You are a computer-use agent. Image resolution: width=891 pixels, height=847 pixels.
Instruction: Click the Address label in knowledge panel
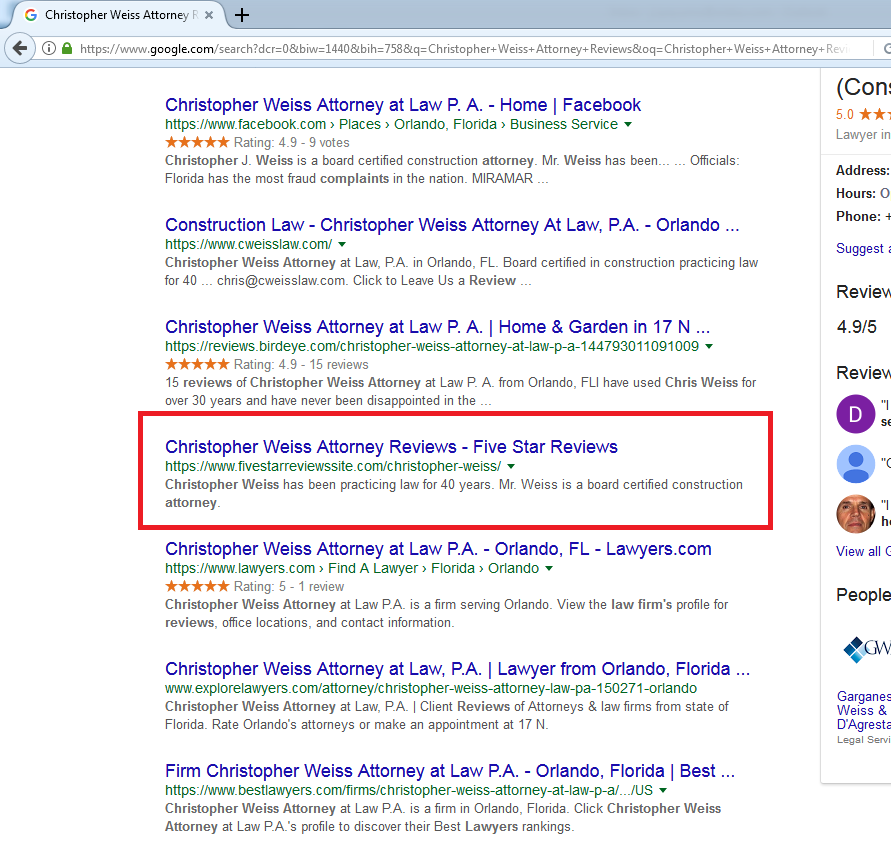coord(863,170)
